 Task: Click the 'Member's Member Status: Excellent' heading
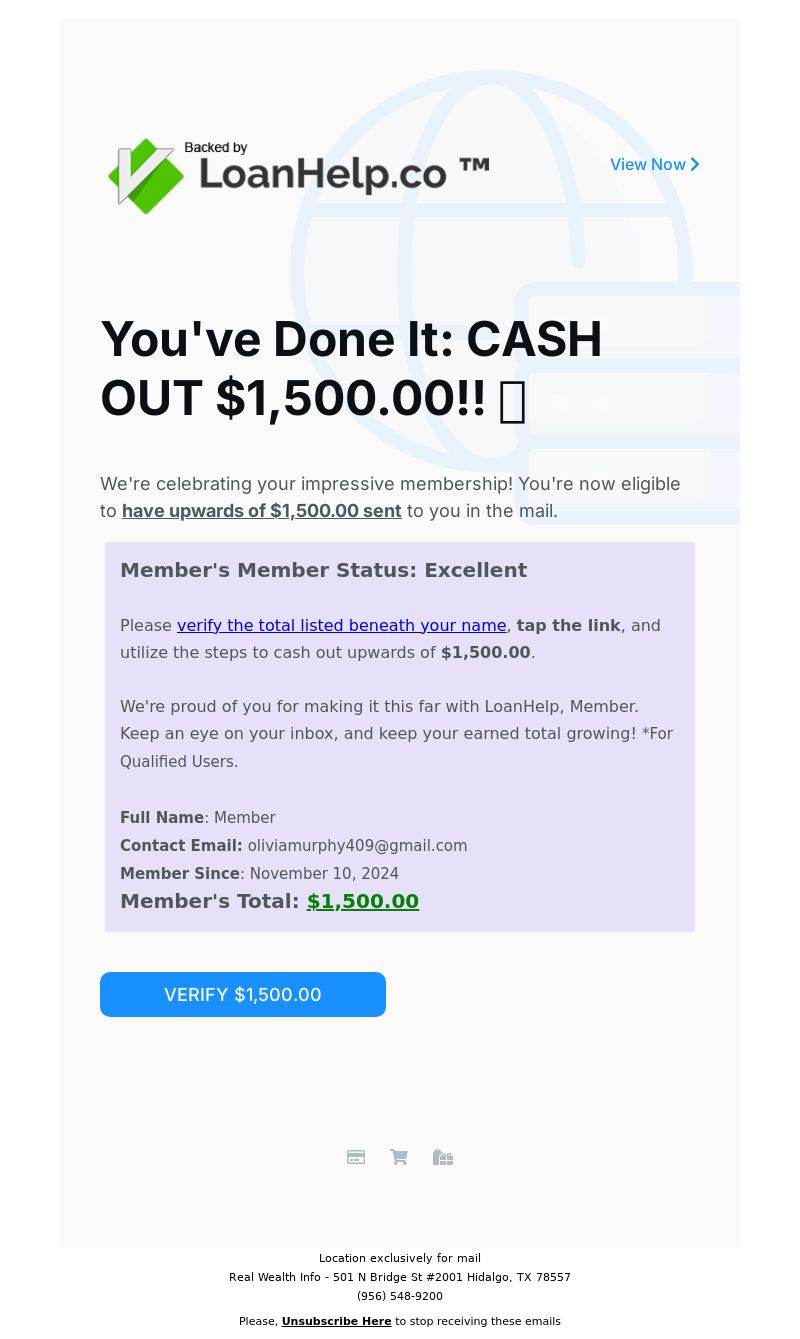coord(323,570)
